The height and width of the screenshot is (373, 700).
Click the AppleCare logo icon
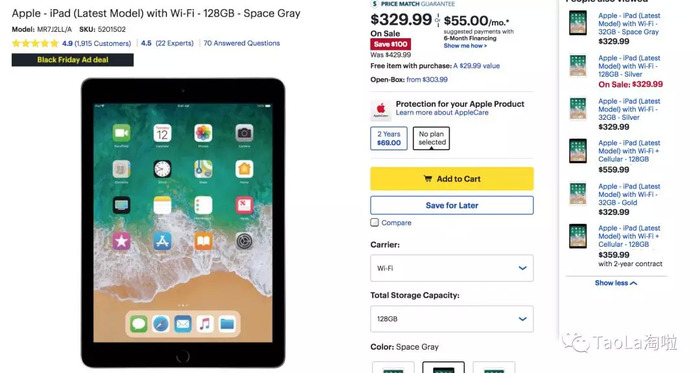(x=381, y=110)
